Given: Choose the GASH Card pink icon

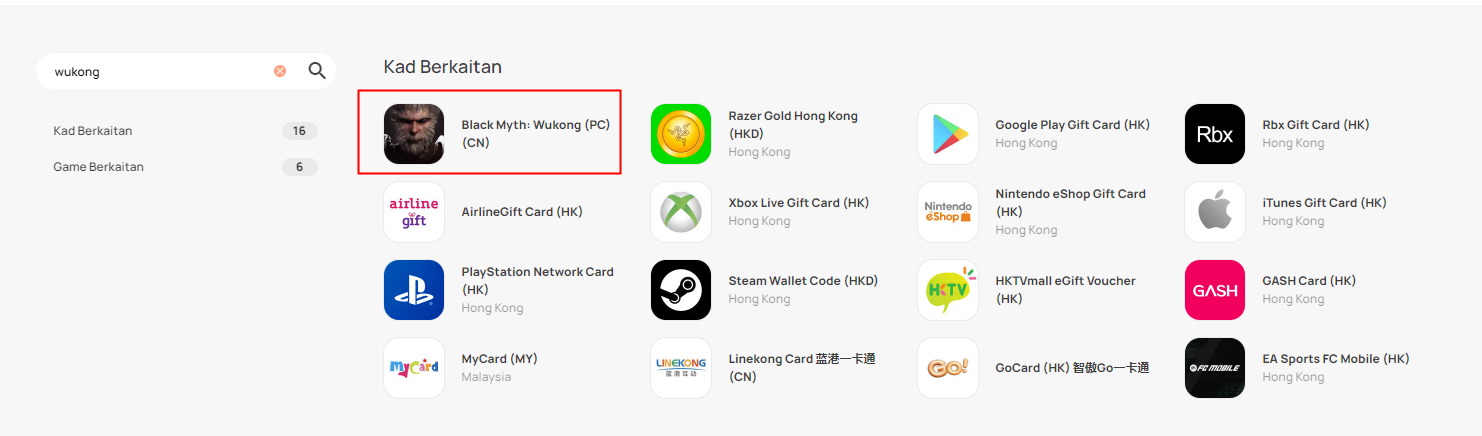Looking at the screenshot, I should pyautogui.click(x=1215, y=290).
